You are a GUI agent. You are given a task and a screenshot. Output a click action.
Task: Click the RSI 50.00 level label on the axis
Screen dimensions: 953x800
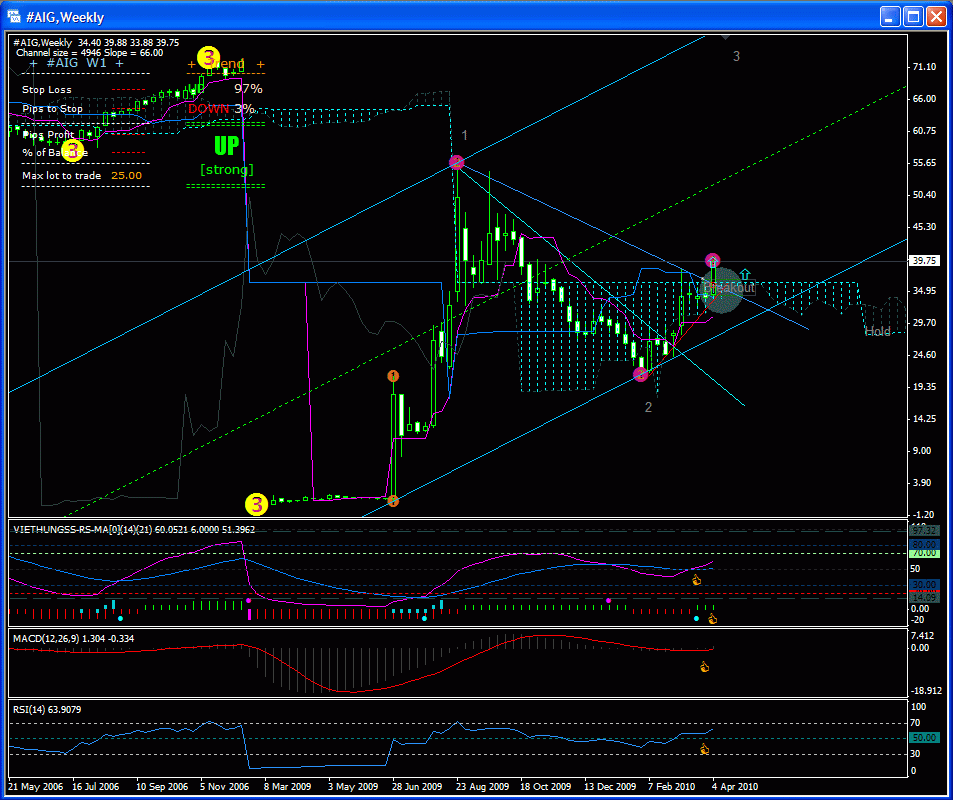(925, 737)
